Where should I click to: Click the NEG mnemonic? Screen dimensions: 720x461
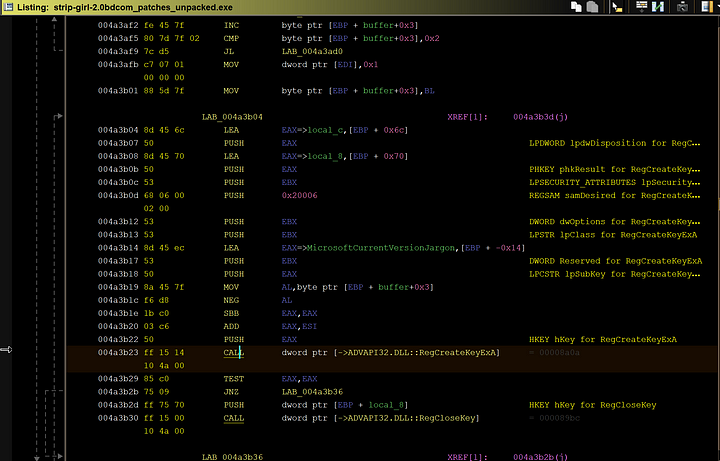[231, 300]
